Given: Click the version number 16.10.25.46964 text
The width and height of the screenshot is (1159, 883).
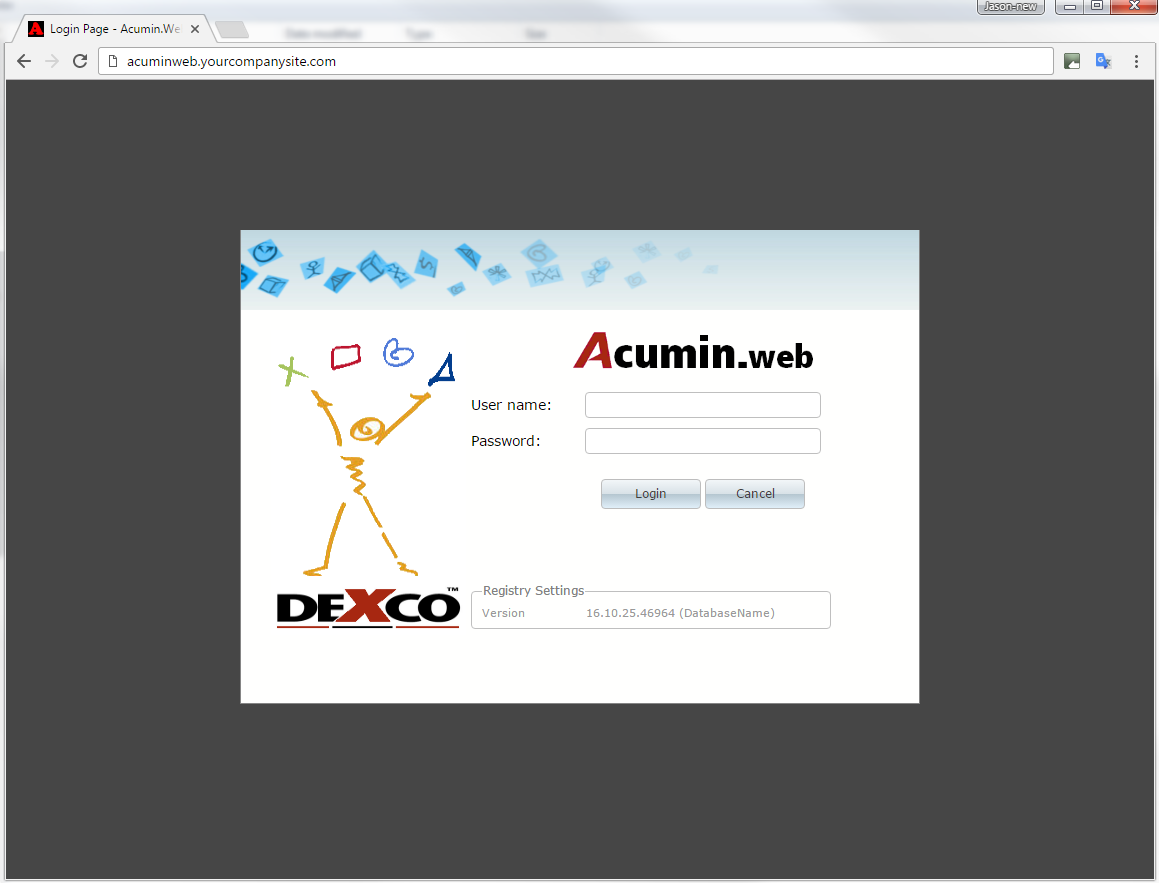Looking at the screenshot, I should pos(631,613).
